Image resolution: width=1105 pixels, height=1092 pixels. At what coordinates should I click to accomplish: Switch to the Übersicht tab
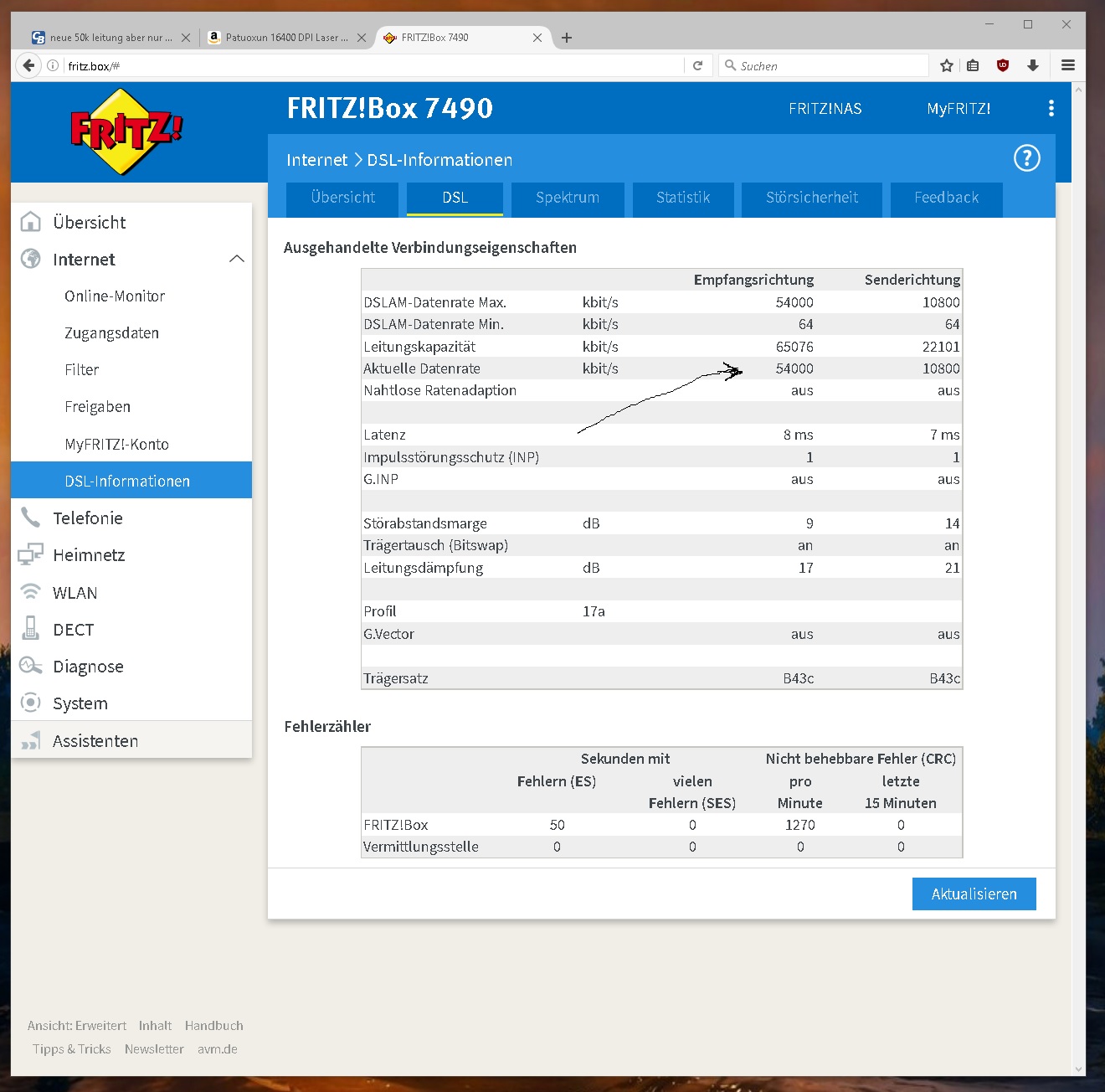pos(343,198)
